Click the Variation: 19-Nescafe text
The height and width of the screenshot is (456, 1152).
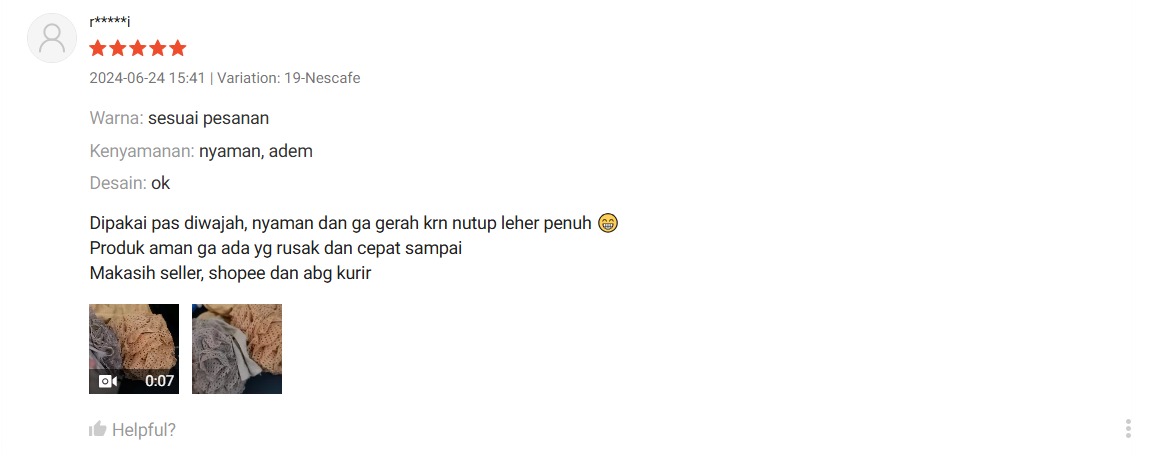pos(289,78)
